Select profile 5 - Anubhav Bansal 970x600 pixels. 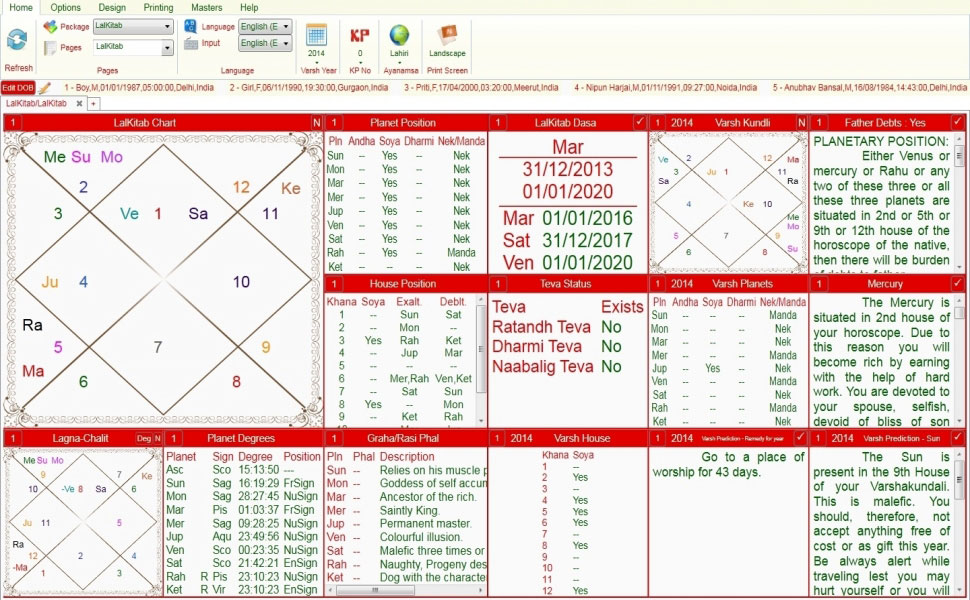(x=869, y=88)
